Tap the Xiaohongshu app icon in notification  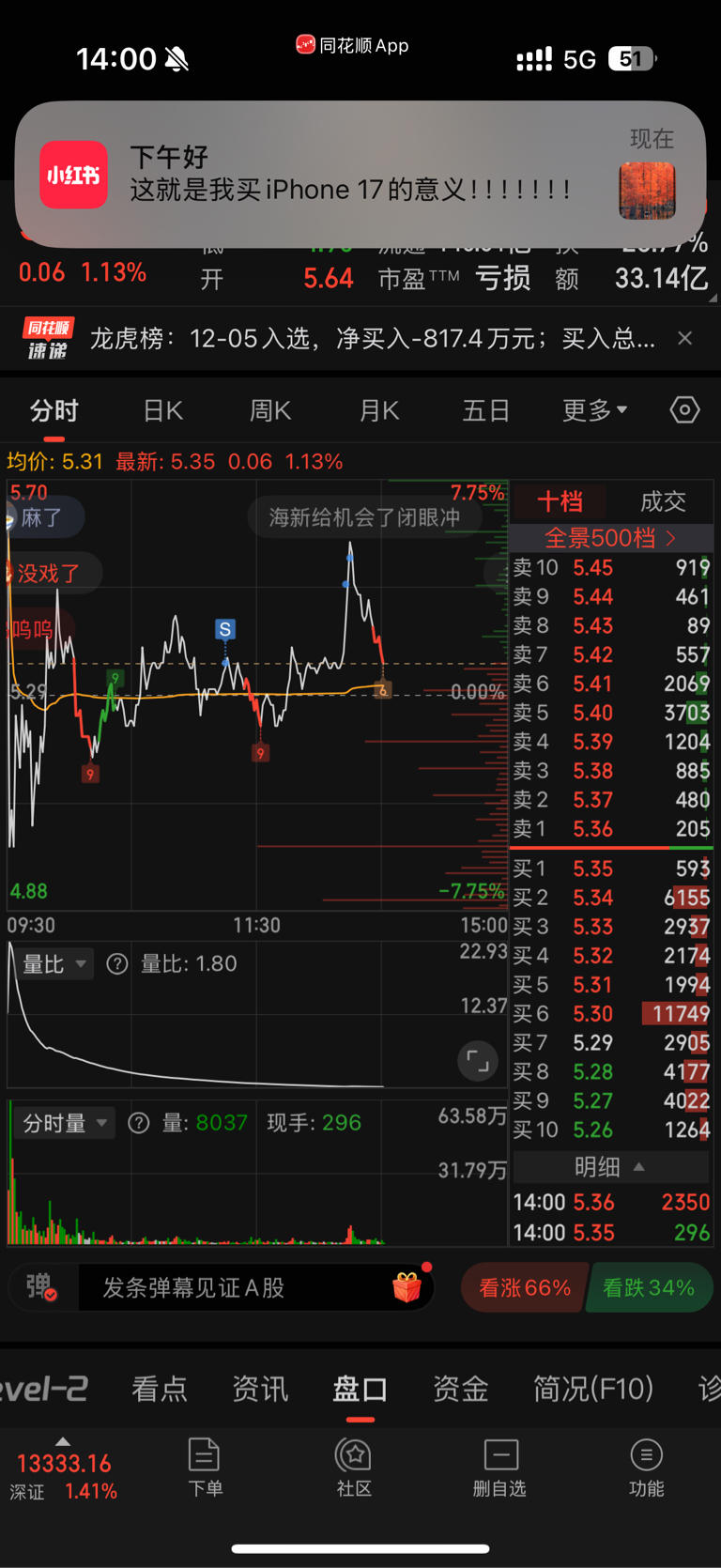73,175
